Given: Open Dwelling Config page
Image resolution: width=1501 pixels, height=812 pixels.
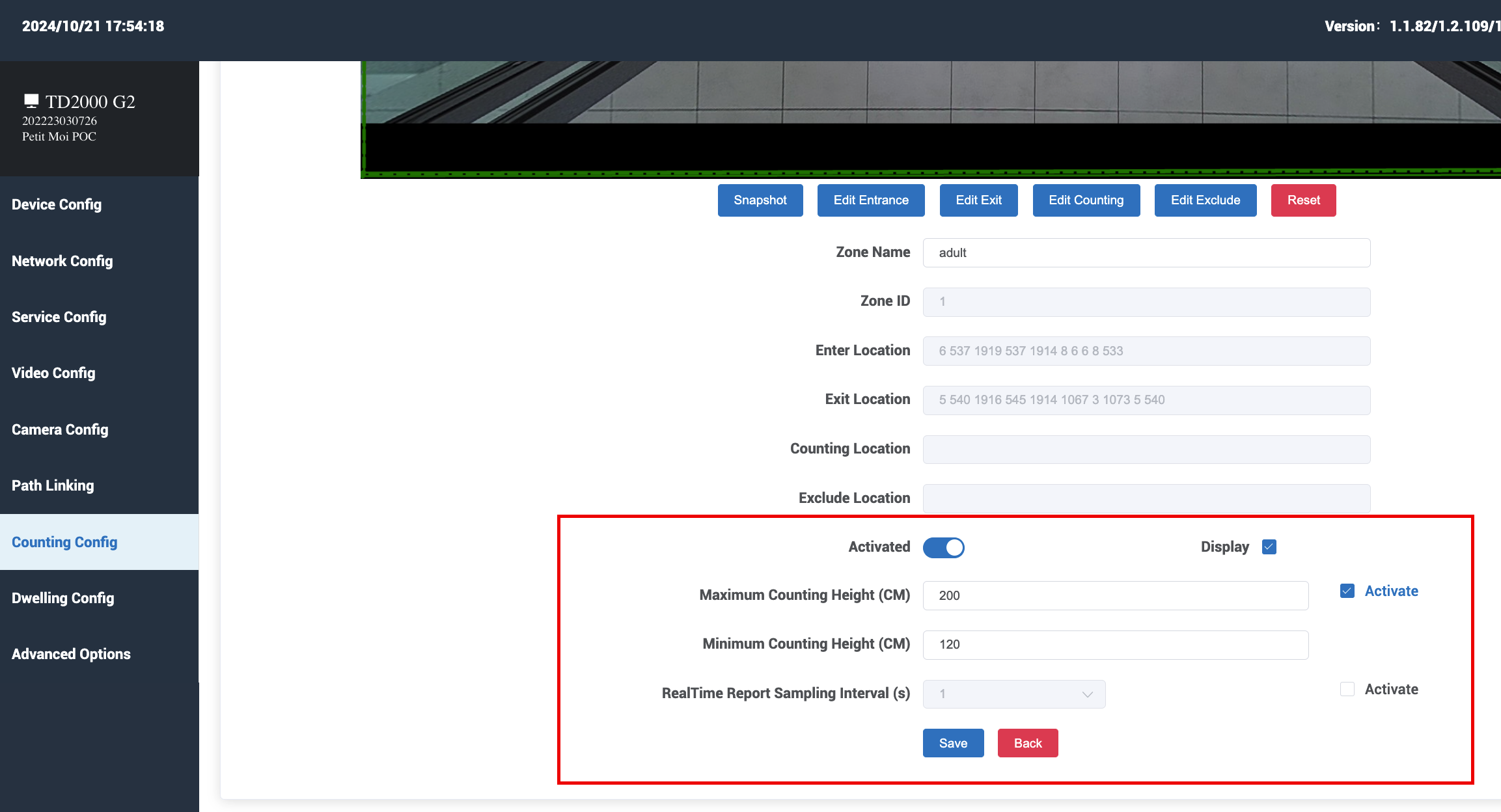Looking at the screenshot, I should [x=62, y=598].
